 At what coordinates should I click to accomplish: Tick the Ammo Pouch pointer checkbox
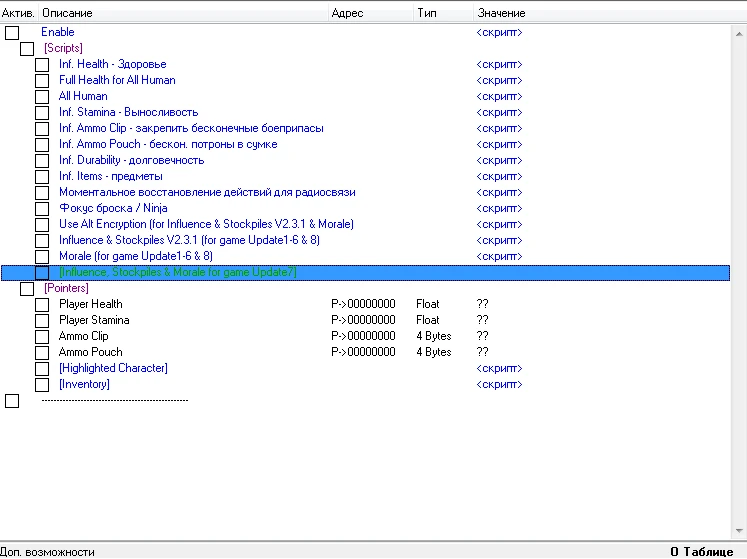pos(42,353)
